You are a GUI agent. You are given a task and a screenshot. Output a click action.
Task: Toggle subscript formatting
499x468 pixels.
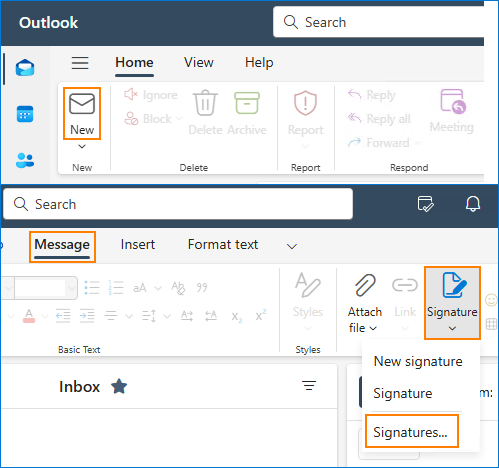(237, 317)
